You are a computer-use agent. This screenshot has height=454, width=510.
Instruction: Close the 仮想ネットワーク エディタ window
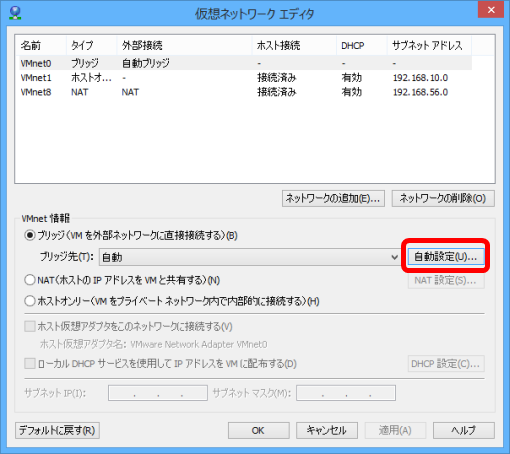coord(491,10)
